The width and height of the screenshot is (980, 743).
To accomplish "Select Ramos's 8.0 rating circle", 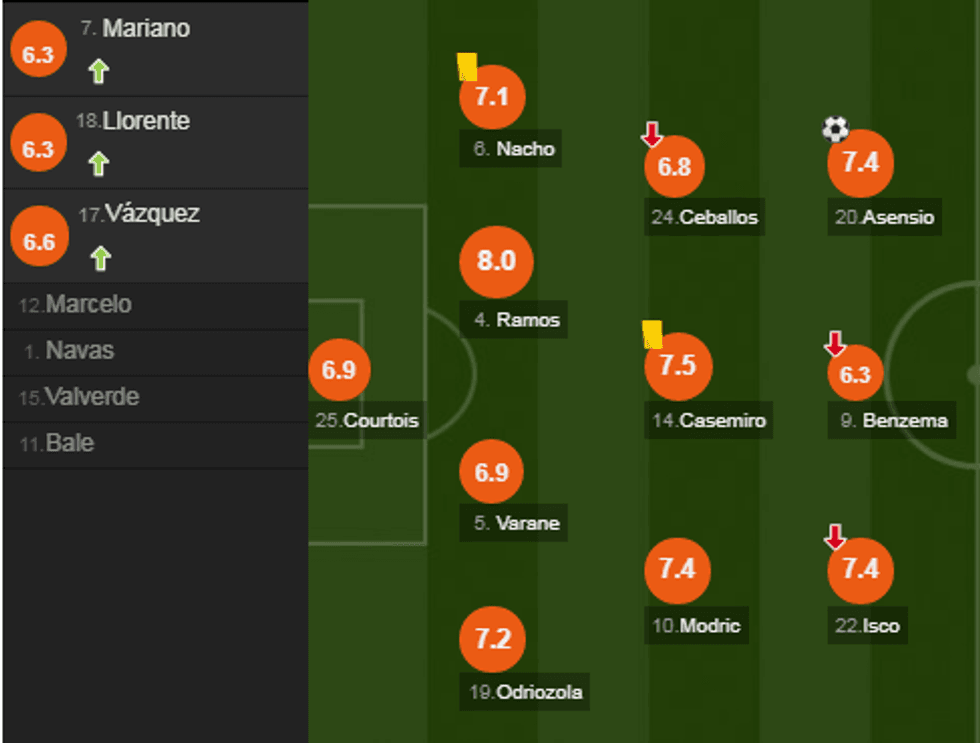I will [x=496, y=262].
